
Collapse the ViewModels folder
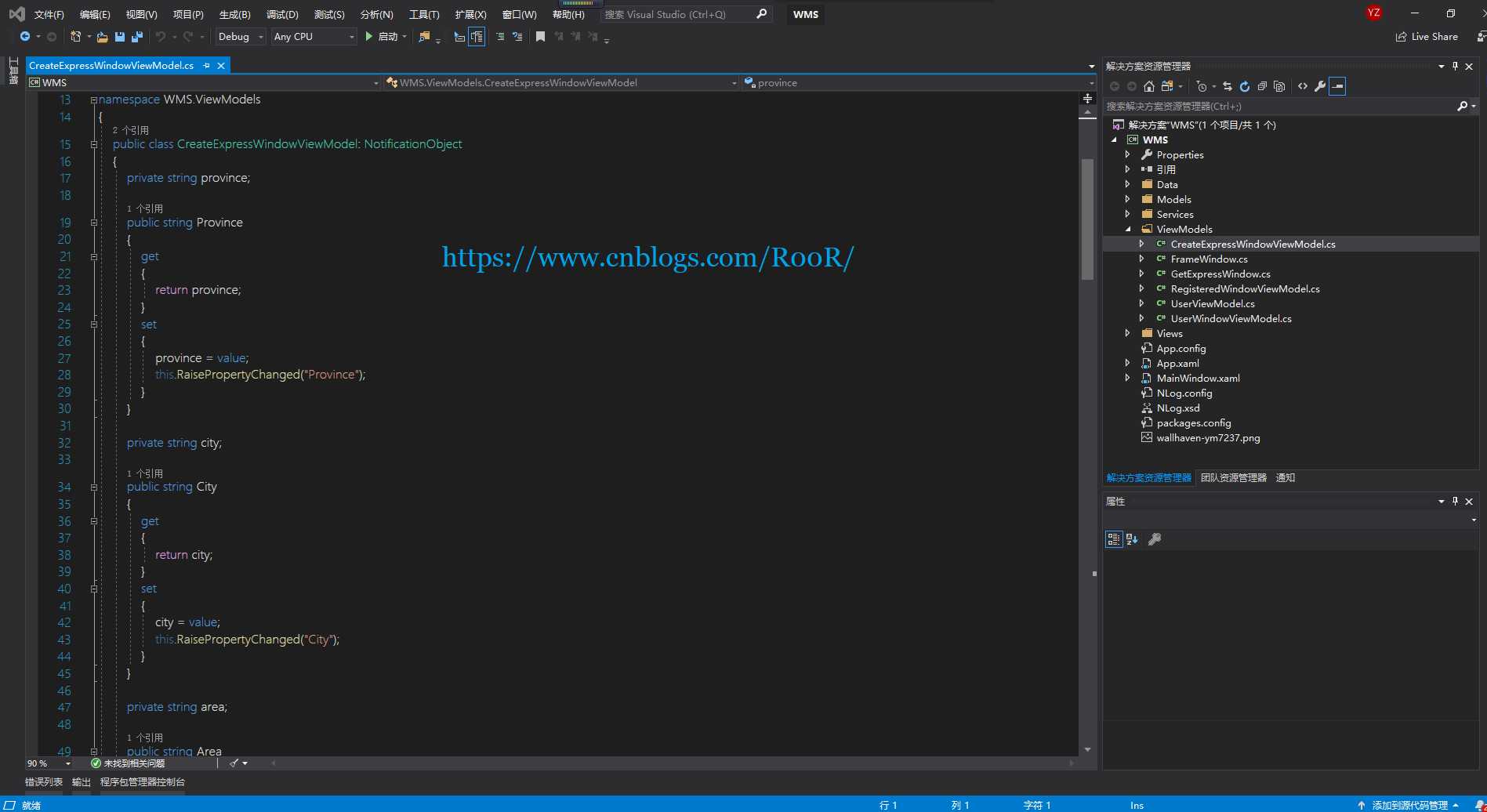point(1128,230)
